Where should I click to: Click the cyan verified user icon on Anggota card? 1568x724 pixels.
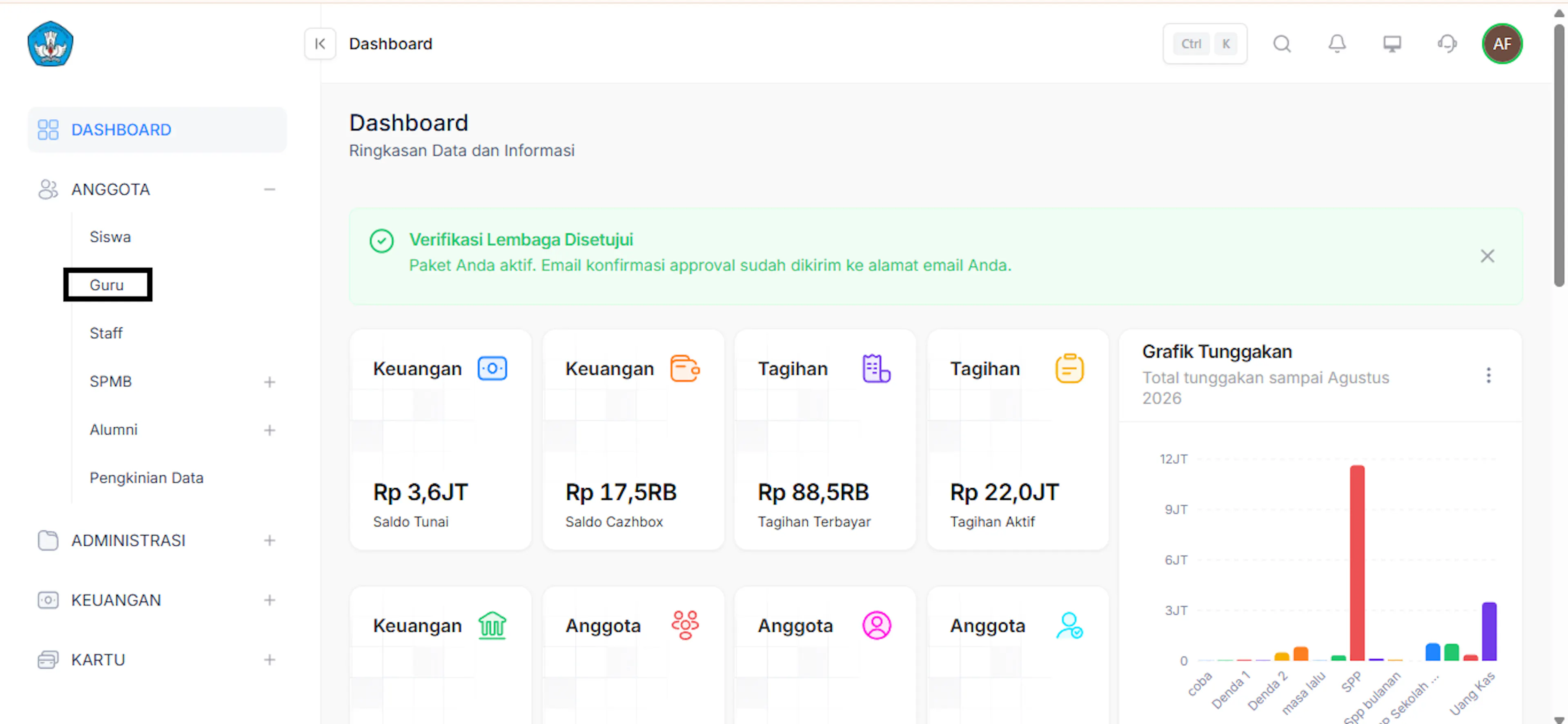coord(1069,625)
